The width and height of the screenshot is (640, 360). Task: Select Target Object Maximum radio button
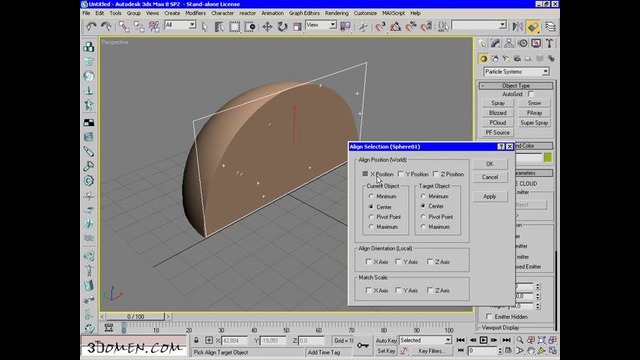[423, 227]
